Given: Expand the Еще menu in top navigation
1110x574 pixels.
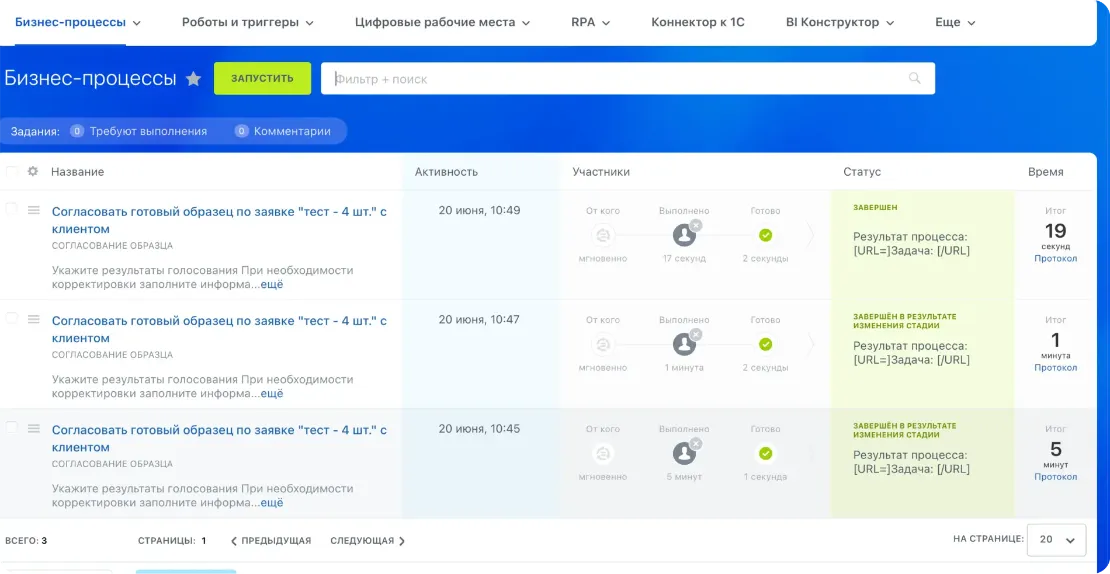Looking at the screenshot, I should point(954,22).
